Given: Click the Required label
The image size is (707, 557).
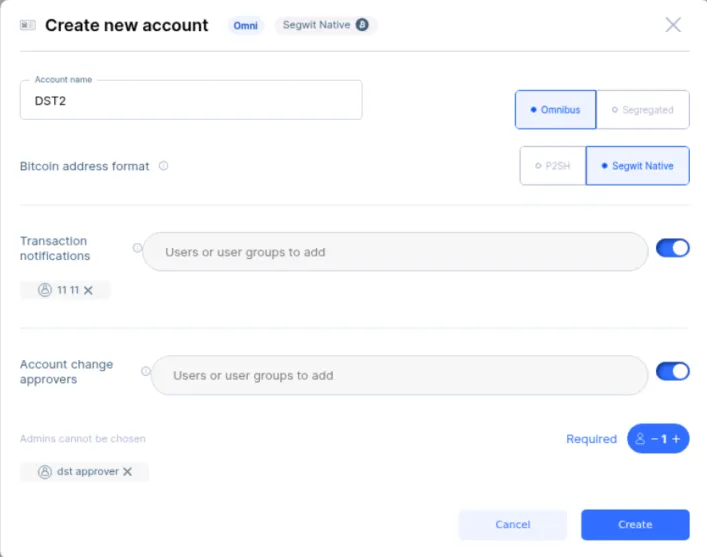Looking at the screenshot, I should point(591,439).
